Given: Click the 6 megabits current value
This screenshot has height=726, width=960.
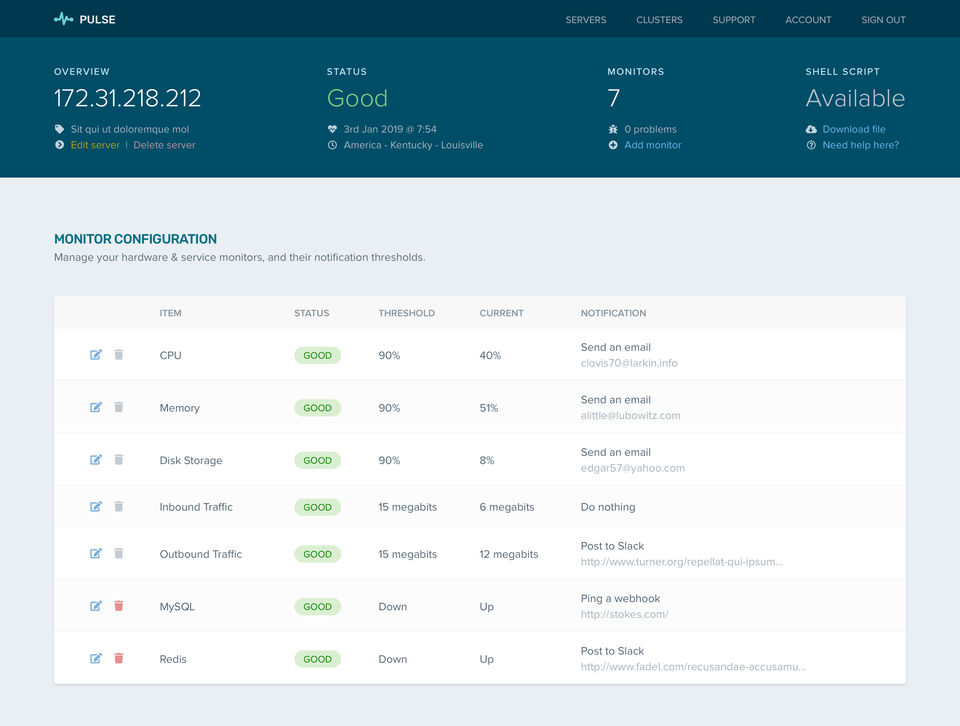Looking at the screenshot, I should pyautogui.click(x=507, y=507).
